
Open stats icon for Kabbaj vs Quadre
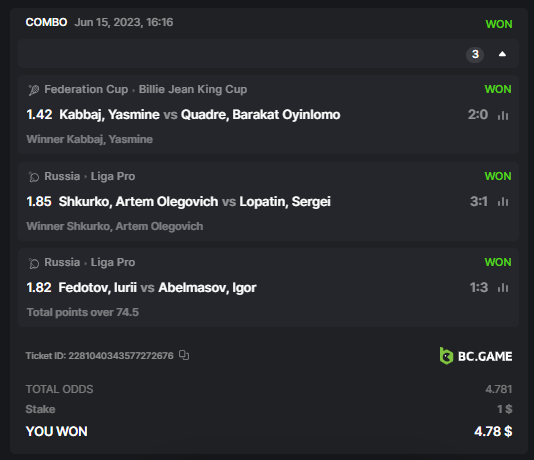(x=503, y=115)
